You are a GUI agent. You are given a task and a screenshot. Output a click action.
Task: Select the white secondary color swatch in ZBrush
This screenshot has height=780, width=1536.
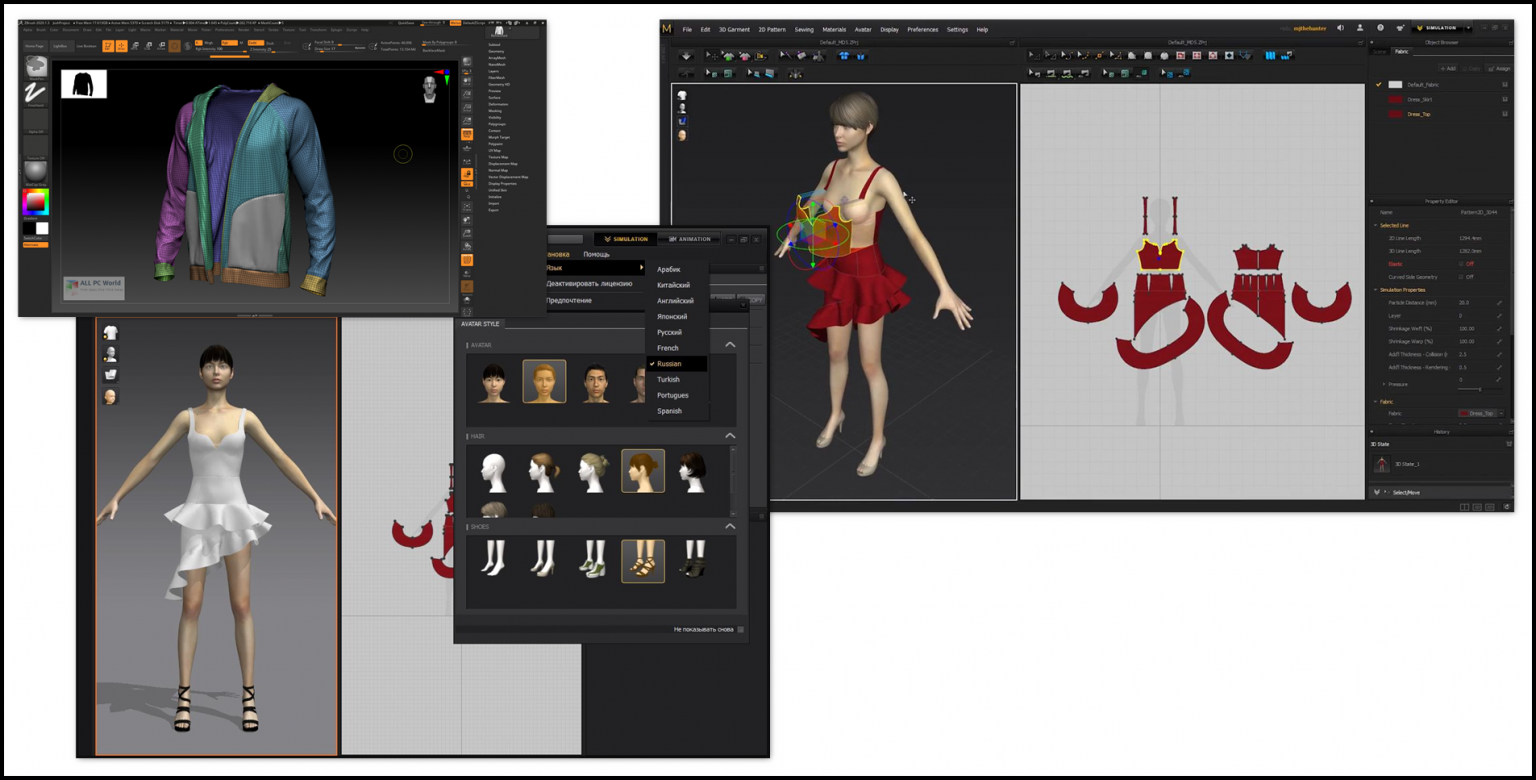click(42, 228)
